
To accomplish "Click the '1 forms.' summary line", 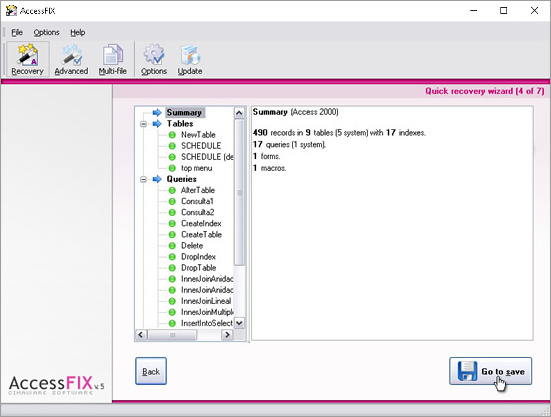I will click(266, 156).
